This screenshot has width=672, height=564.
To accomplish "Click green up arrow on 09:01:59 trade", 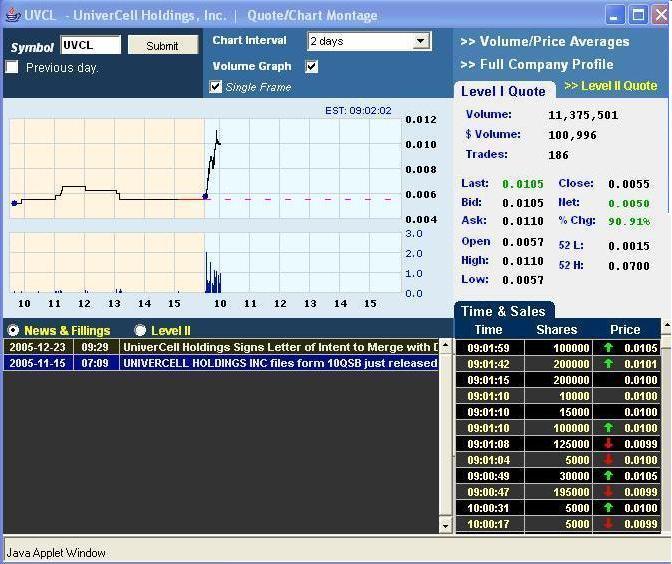I will click(x=608, y=348).
